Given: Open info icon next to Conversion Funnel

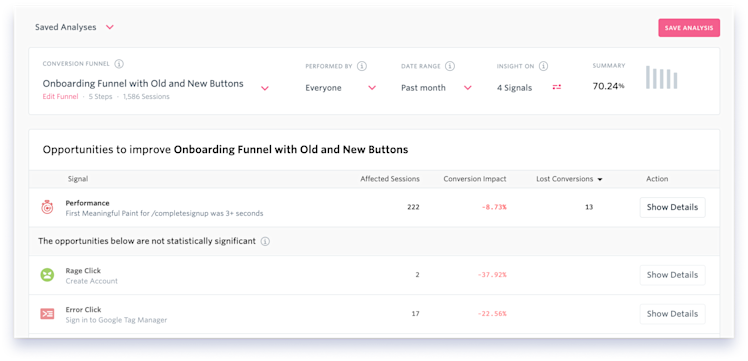Looking at the screenshot, I should 119,64.
